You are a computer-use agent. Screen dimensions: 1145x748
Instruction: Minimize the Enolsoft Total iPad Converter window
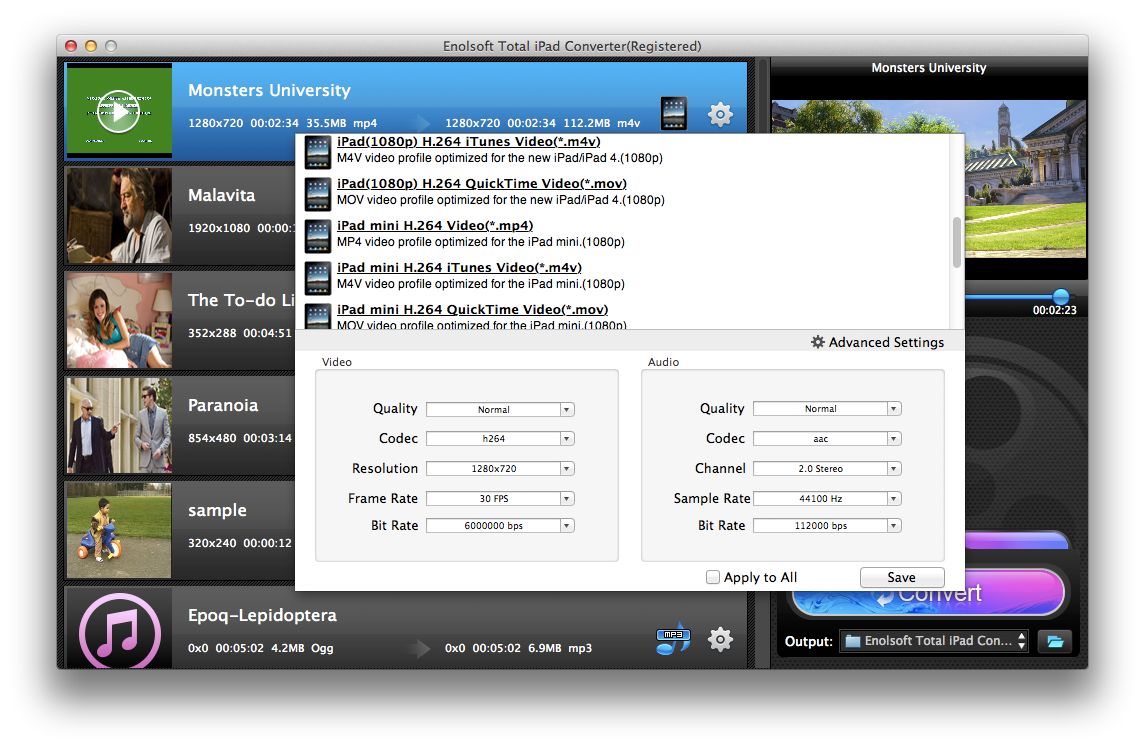(x=91, y=46)
